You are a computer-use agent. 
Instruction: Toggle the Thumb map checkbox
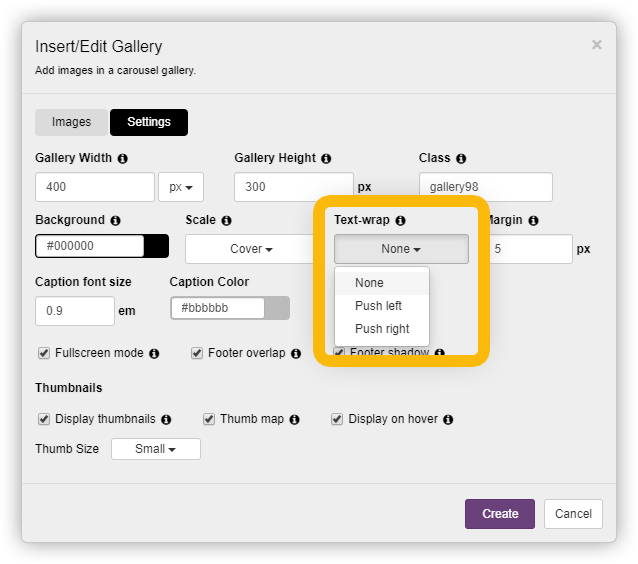point(209,419)
